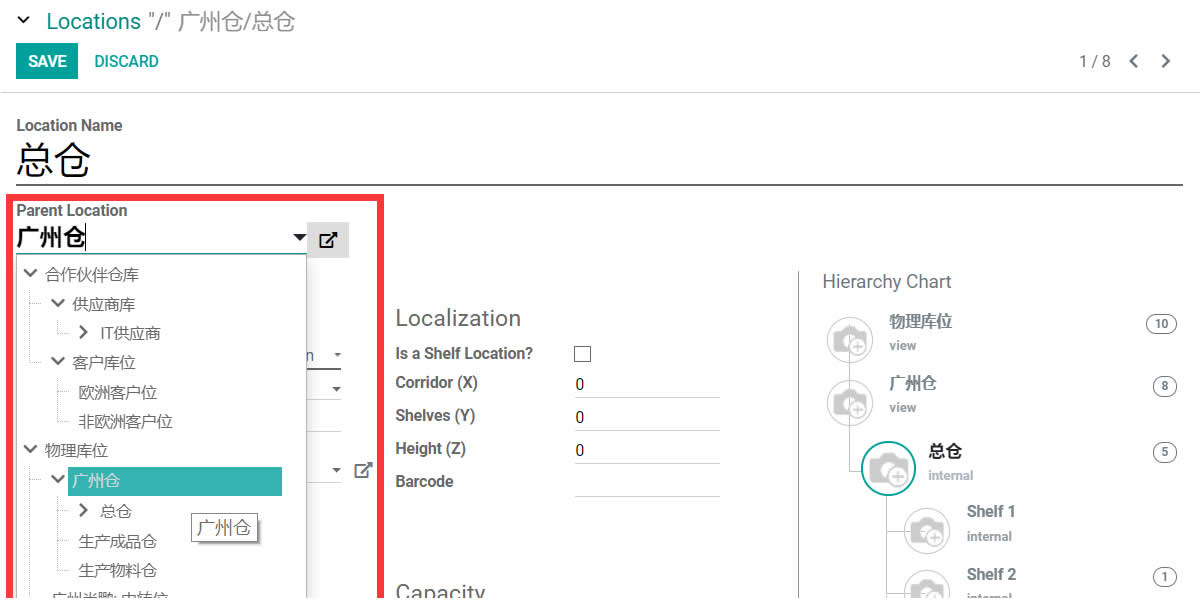Click the SAVE button
The height and width of the screenshot is (600, 1200).
tap(47, 61)
